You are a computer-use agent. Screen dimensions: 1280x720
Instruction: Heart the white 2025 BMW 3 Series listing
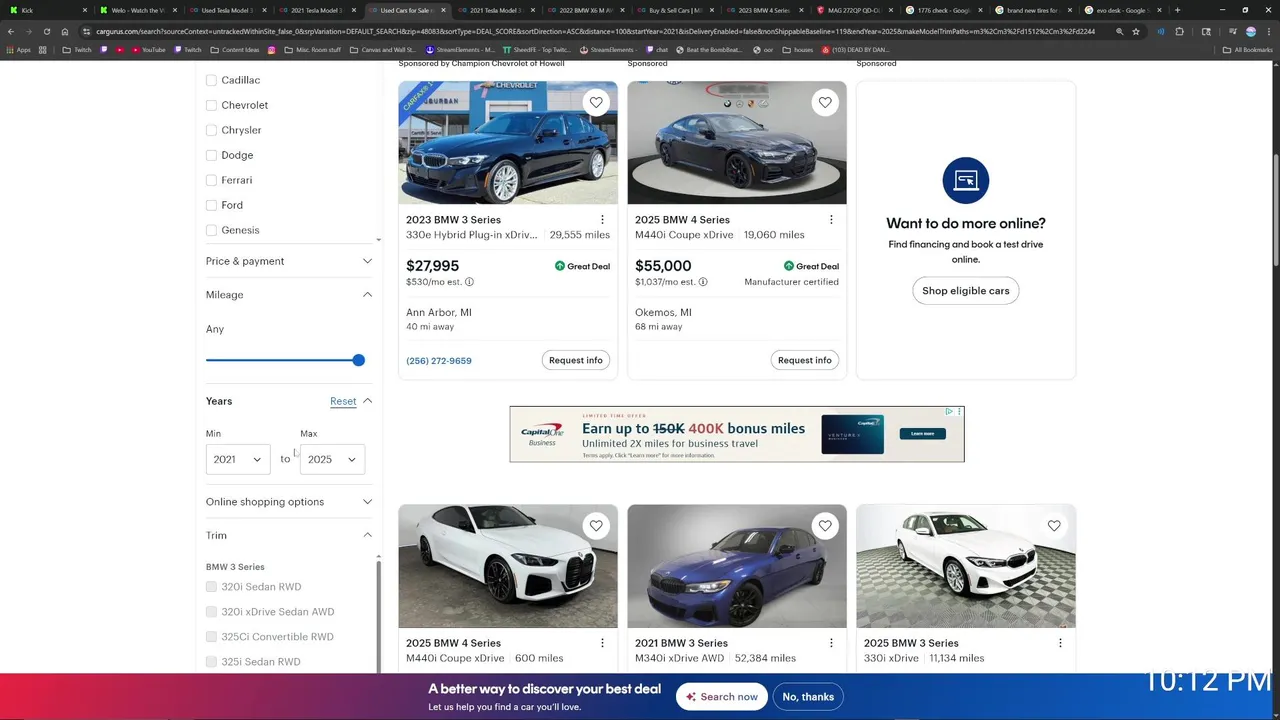pyautogui.click(x=1054, y=525)
